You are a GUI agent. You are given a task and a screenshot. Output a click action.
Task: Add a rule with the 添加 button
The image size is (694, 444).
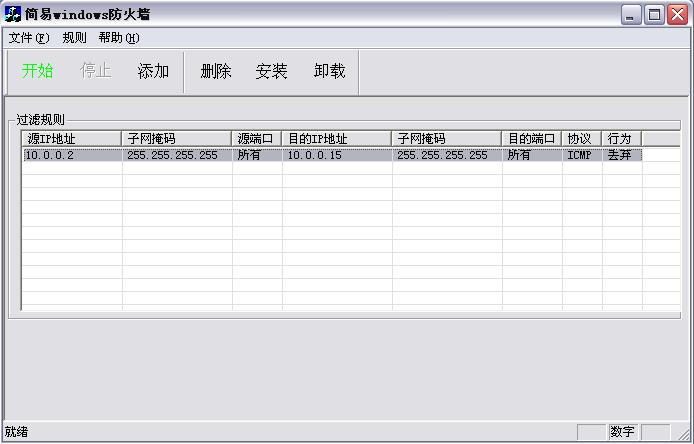click(153, 71)
